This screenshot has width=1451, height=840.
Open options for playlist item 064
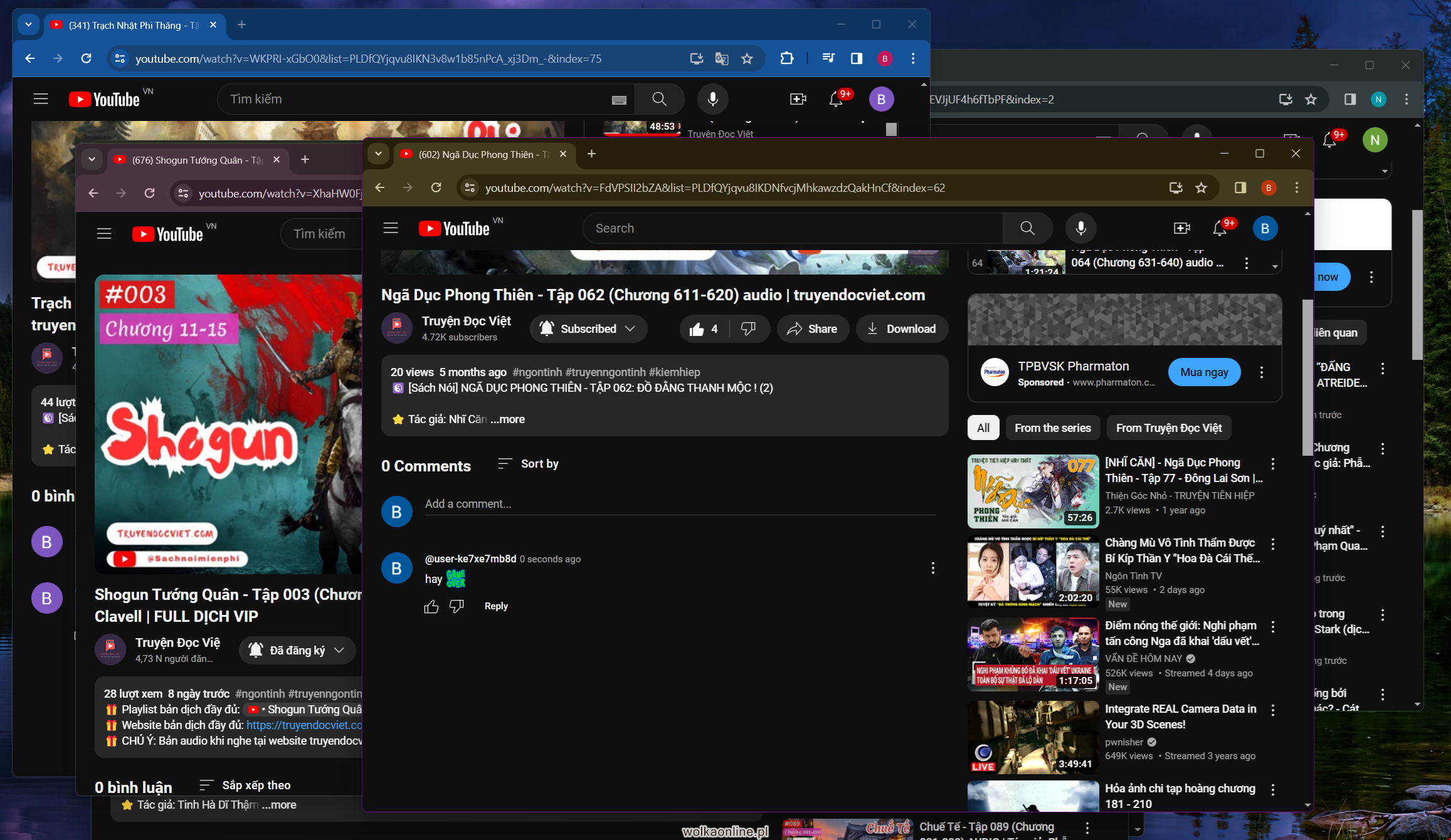1247,263
